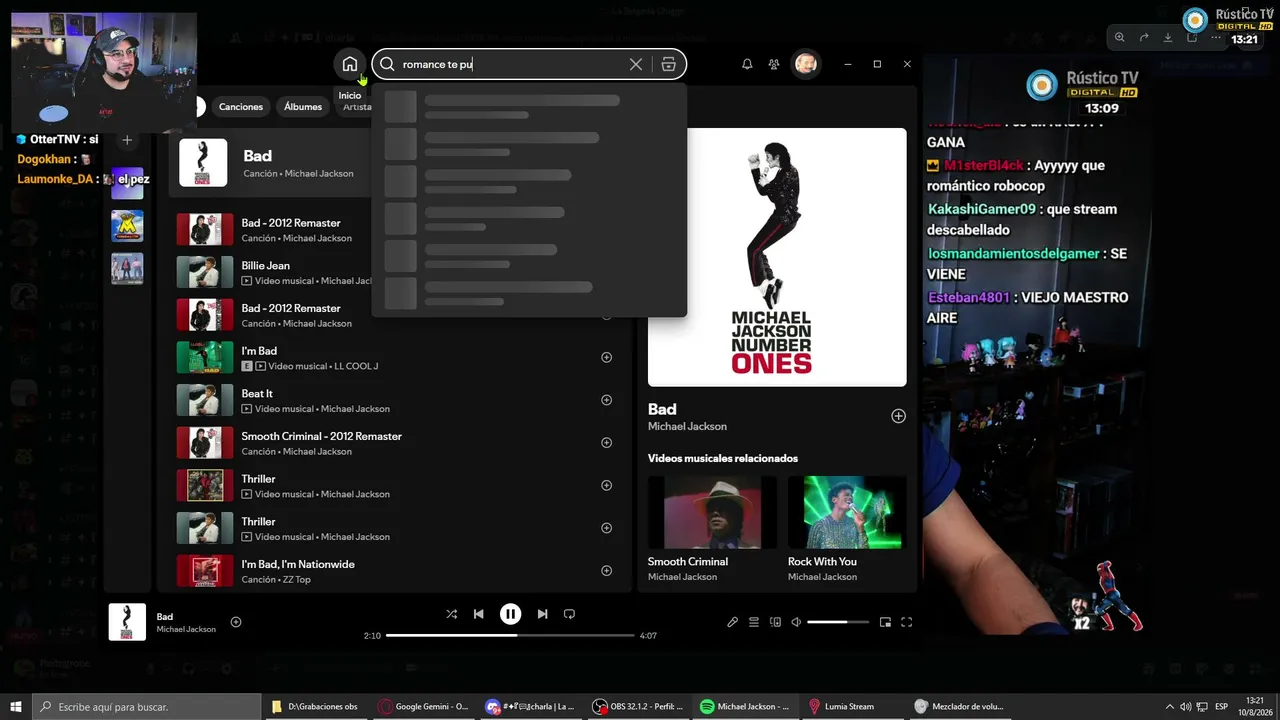Open the notifications bell
This screenshot has height=720, width=1280.
click(x=747, y=64)
